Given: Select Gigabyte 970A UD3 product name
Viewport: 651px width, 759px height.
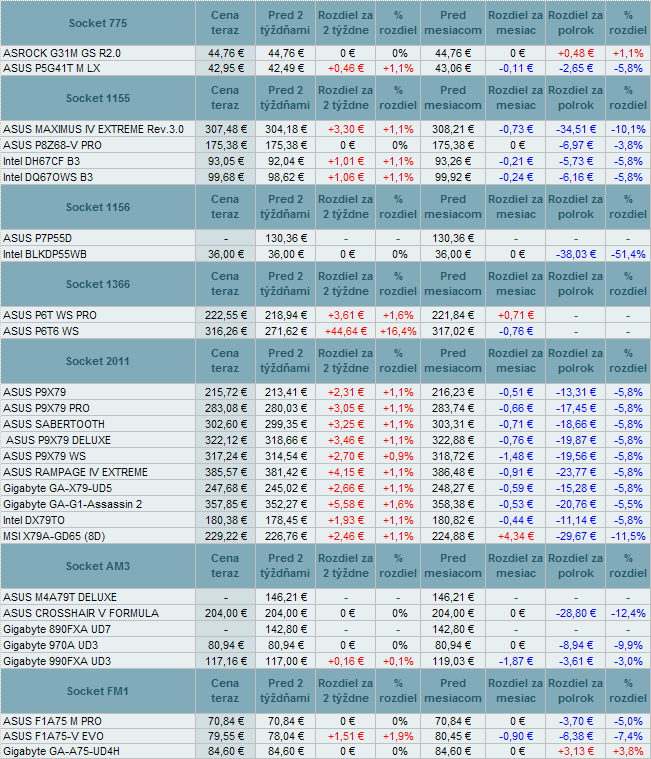Looking at the screenshot, I should pyautogui.click(x=51, y=645).
